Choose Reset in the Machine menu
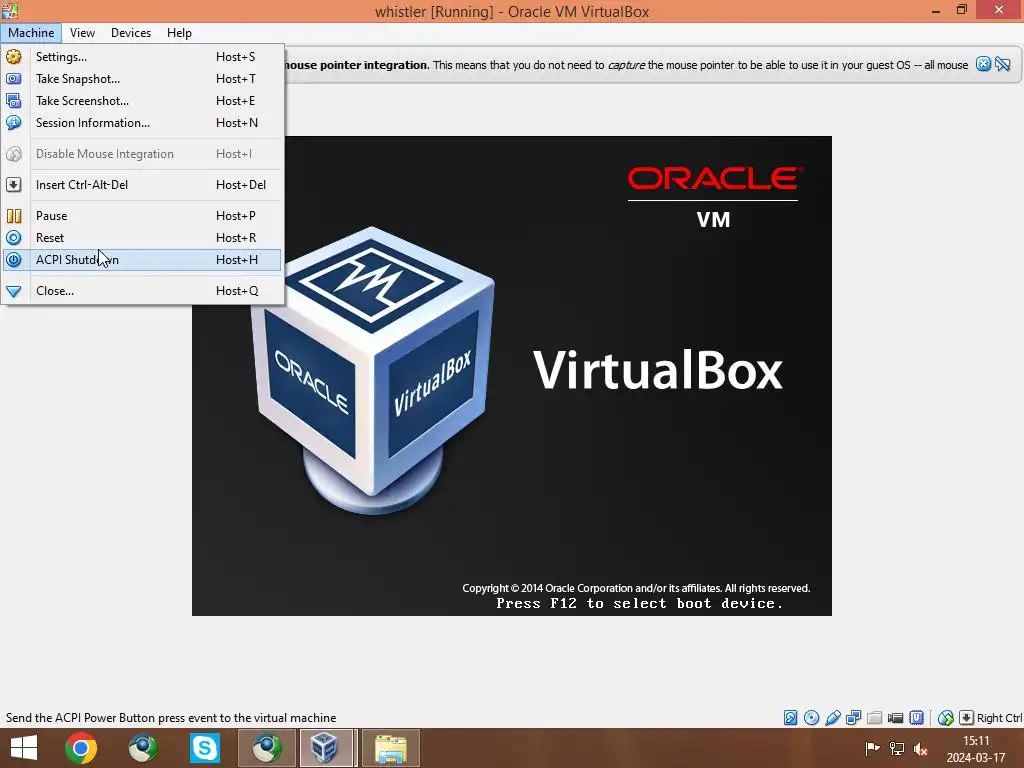The height and width of the screenshot is (768, 1024). coord(142,238)
